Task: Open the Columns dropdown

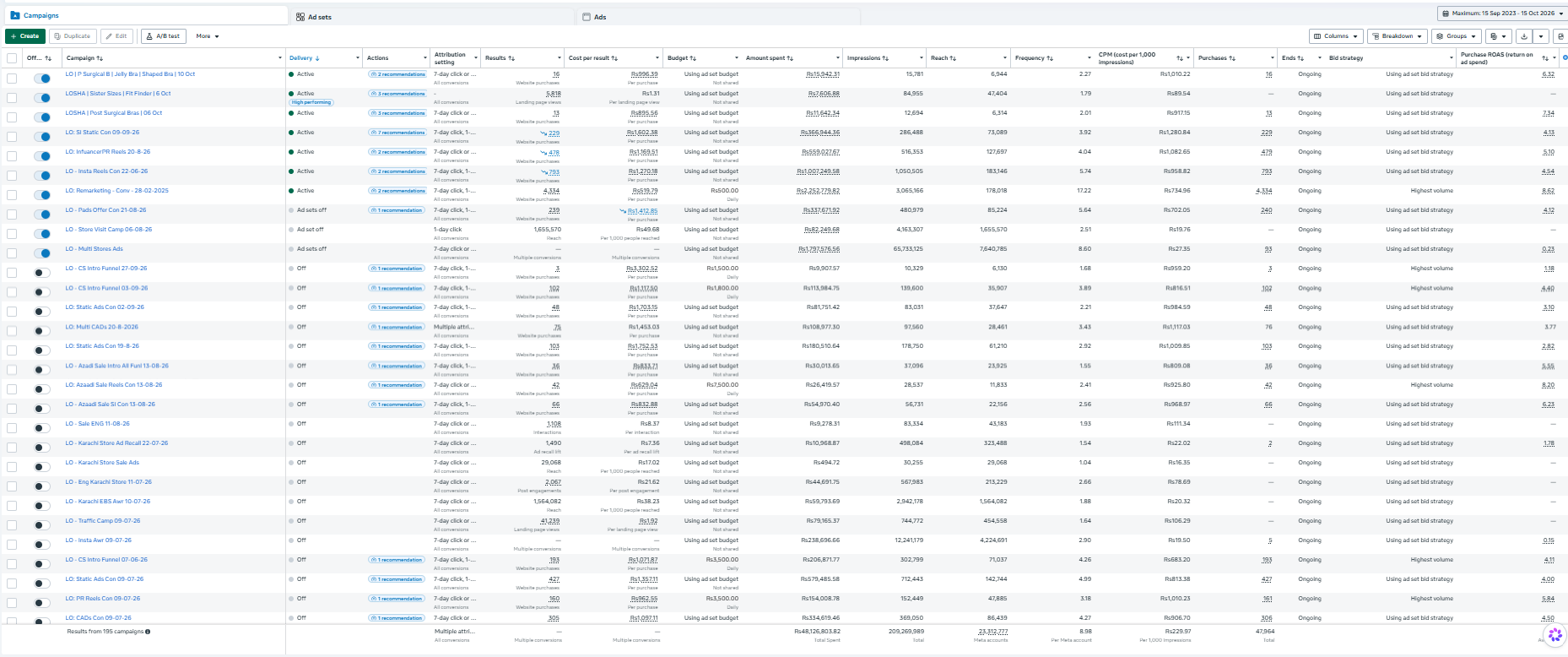Action: tap(1336, 36)
